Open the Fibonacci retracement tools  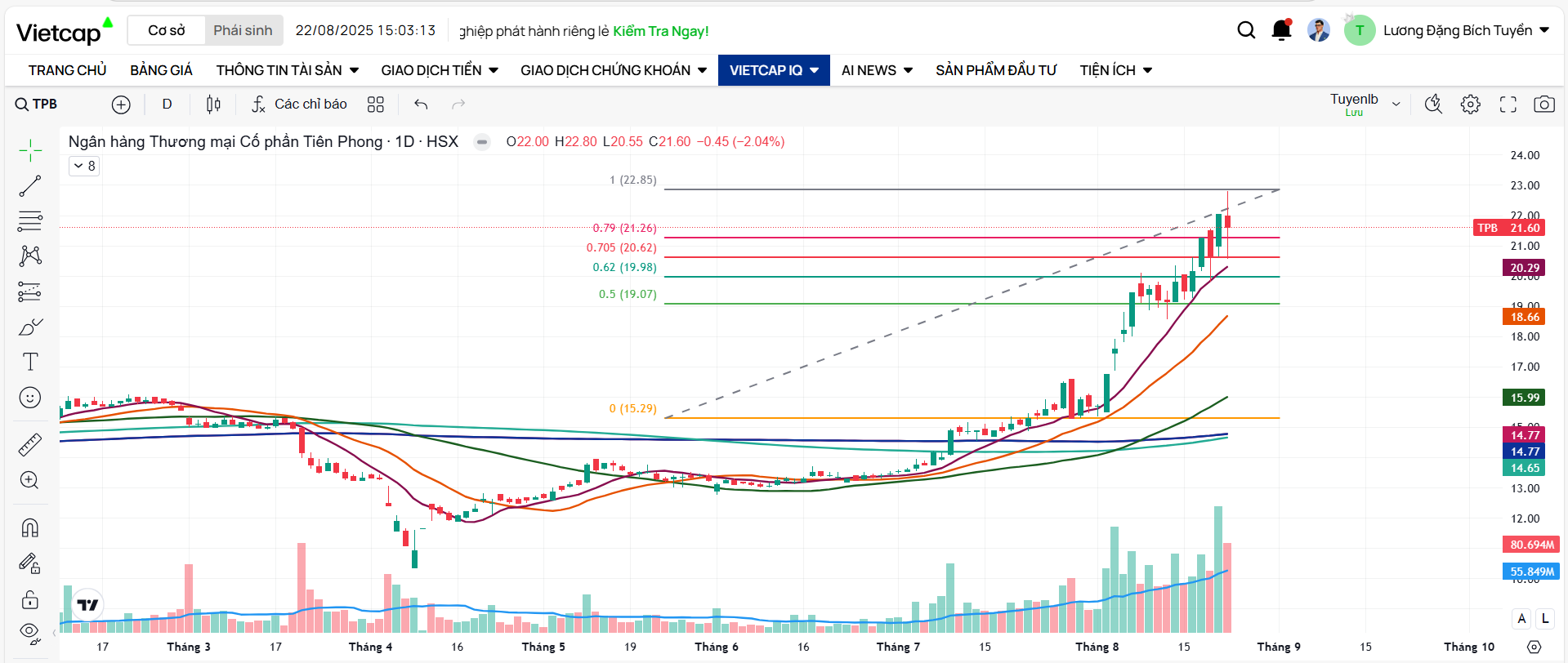[30, 220]
